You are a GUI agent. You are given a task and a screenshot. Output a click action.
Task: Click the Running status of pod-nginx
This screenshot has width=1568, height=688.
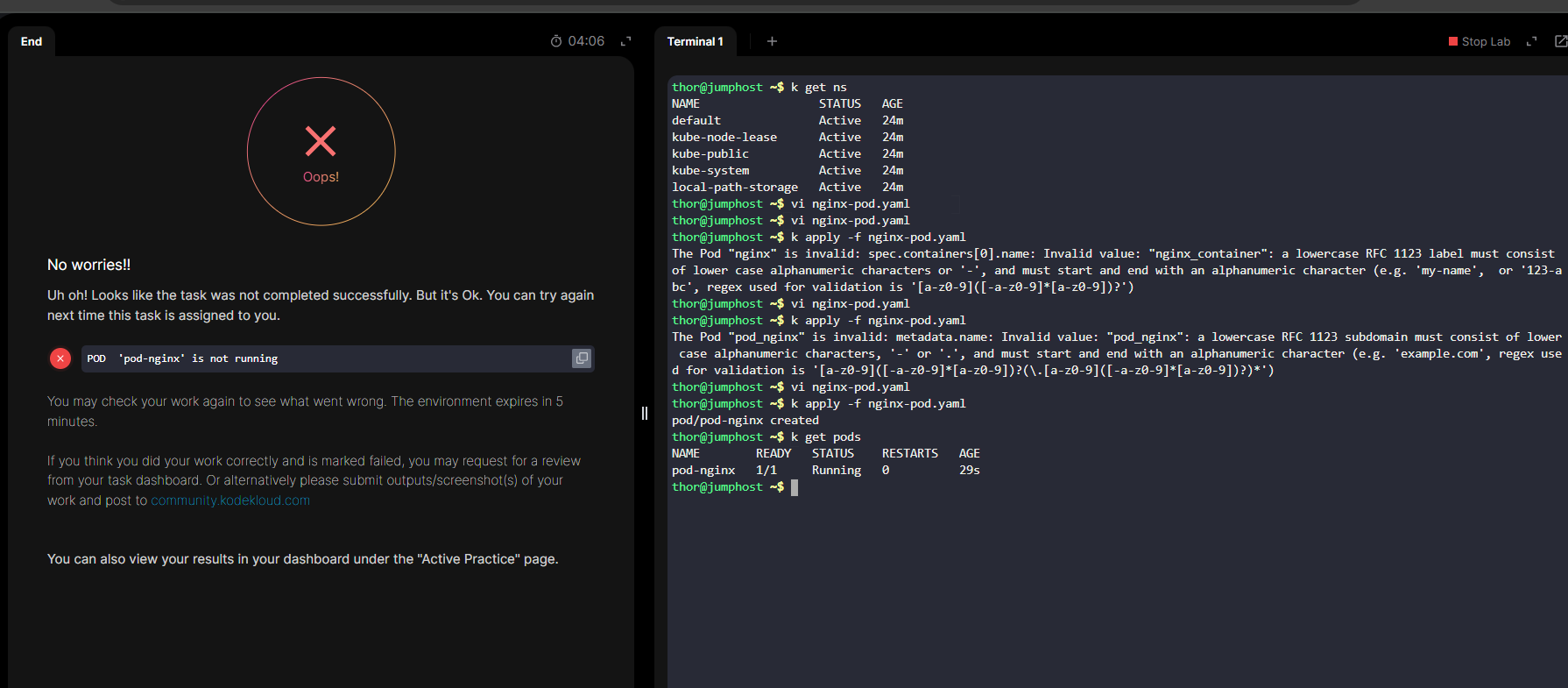point(837,471)
